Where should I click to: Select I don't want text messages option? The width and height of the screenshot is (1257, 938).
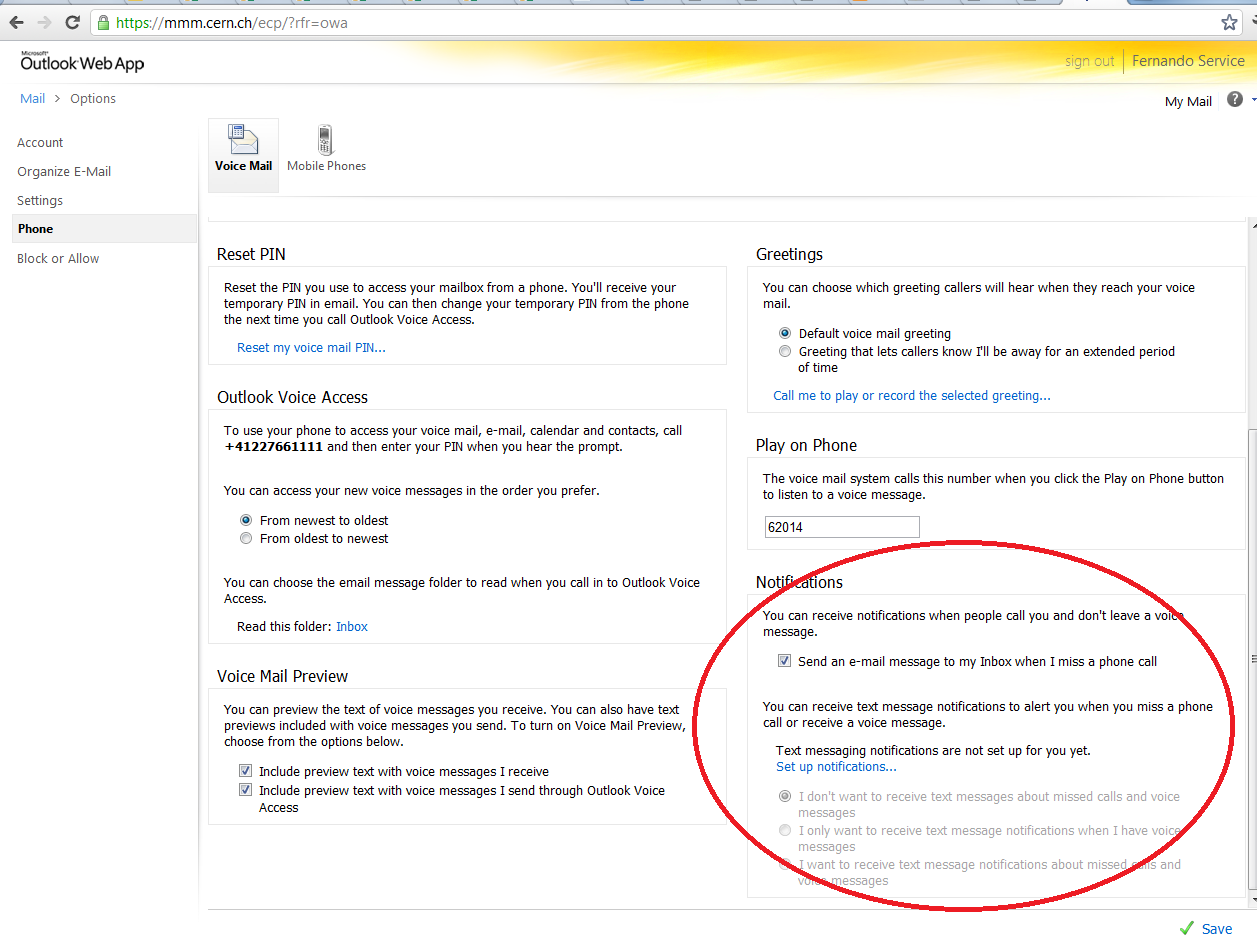785,797
